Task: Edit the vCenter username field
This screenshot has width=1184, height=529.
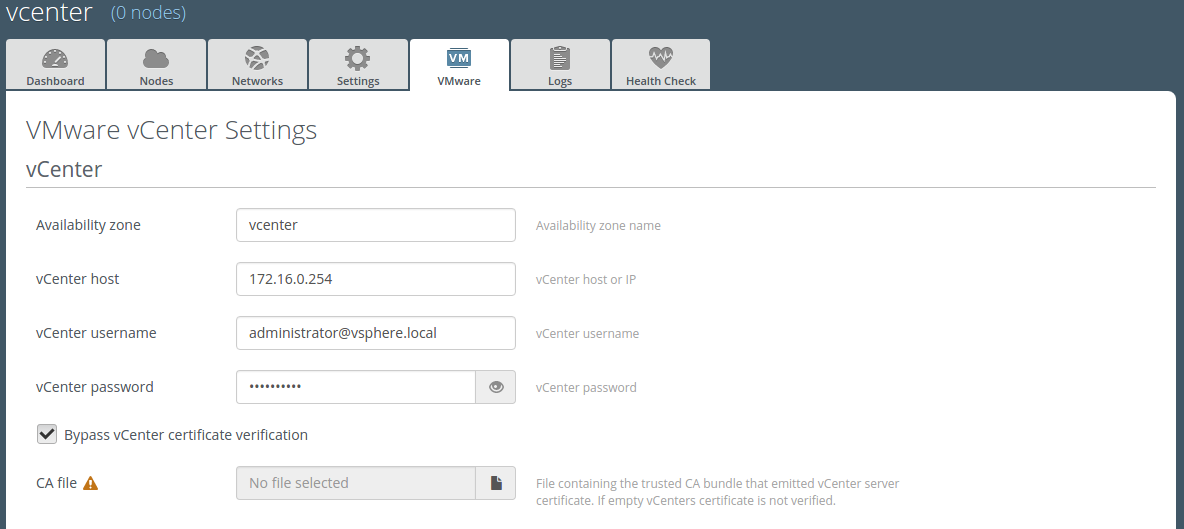Action: point(375,333)
